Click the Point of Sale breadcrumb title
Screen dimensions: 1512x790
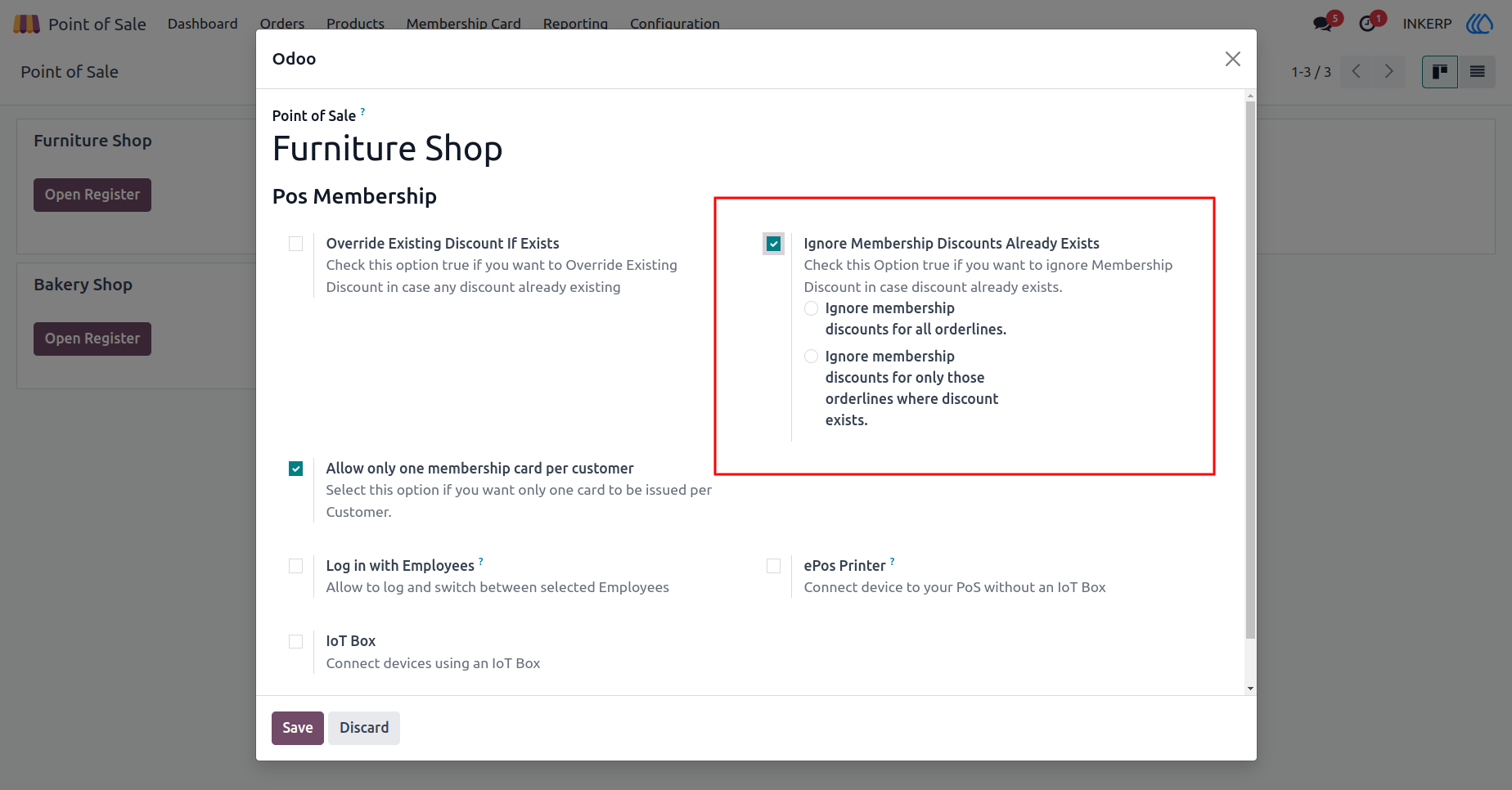70,72
